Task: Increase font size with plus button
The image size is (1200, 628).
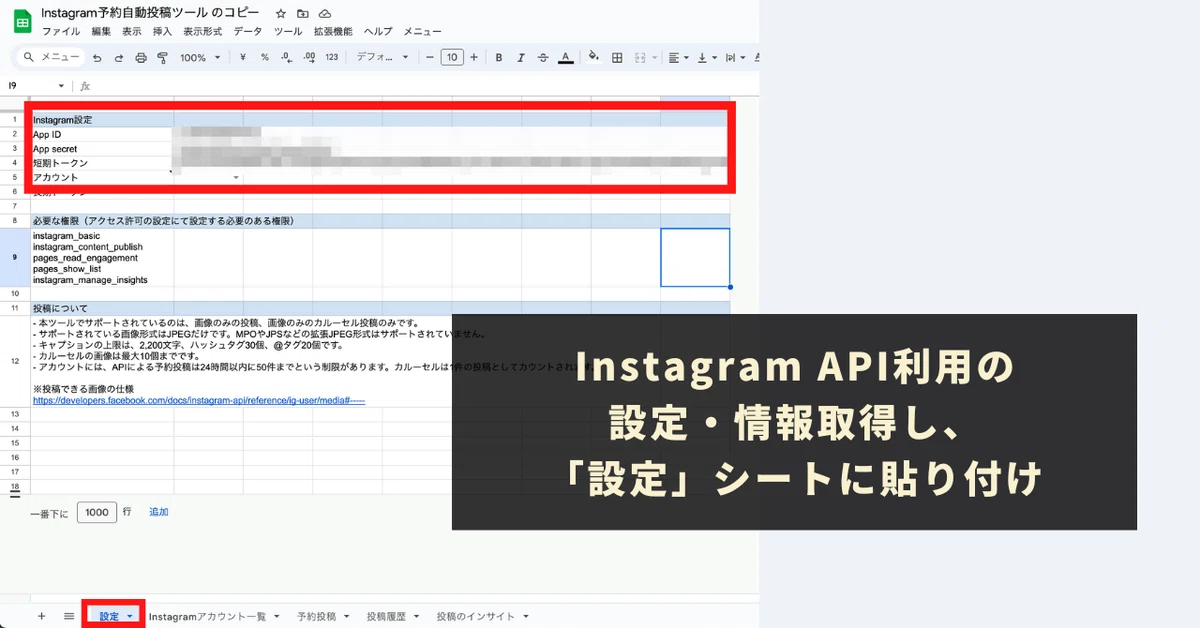Action: [474, 58]
